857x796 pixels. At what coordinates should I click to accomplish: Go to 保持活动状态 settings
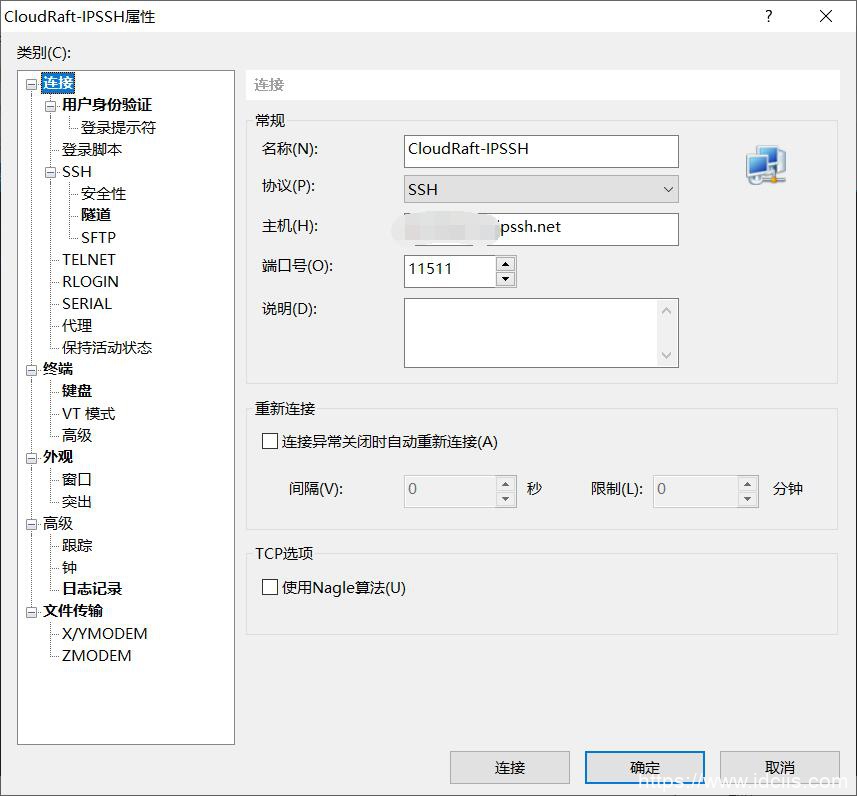(107, 348)
